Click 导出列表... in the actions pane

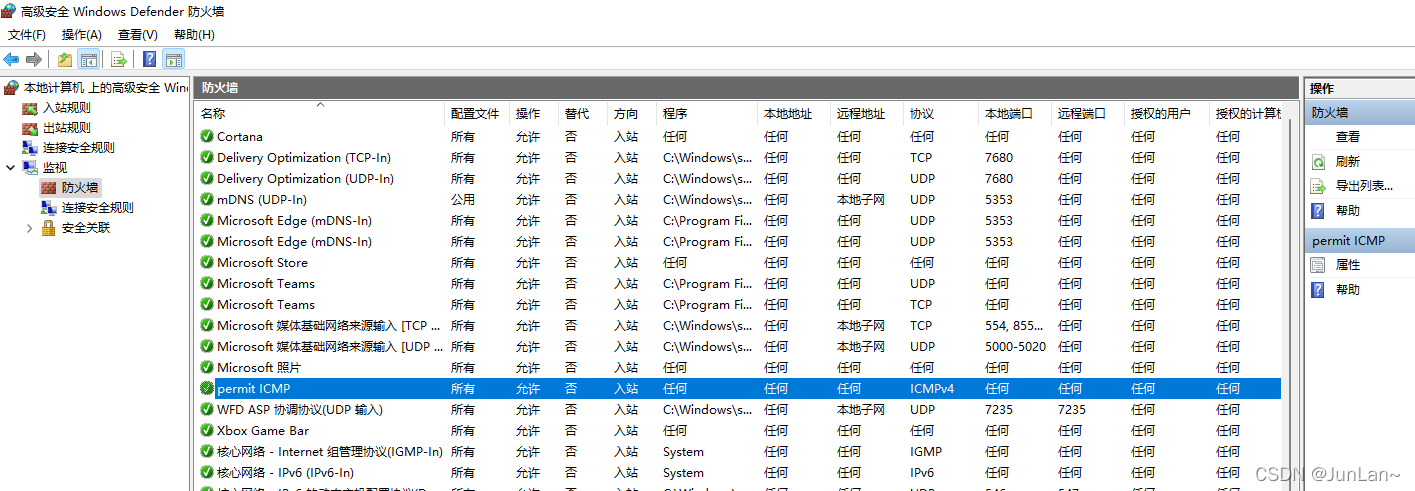pos(1365,186)
